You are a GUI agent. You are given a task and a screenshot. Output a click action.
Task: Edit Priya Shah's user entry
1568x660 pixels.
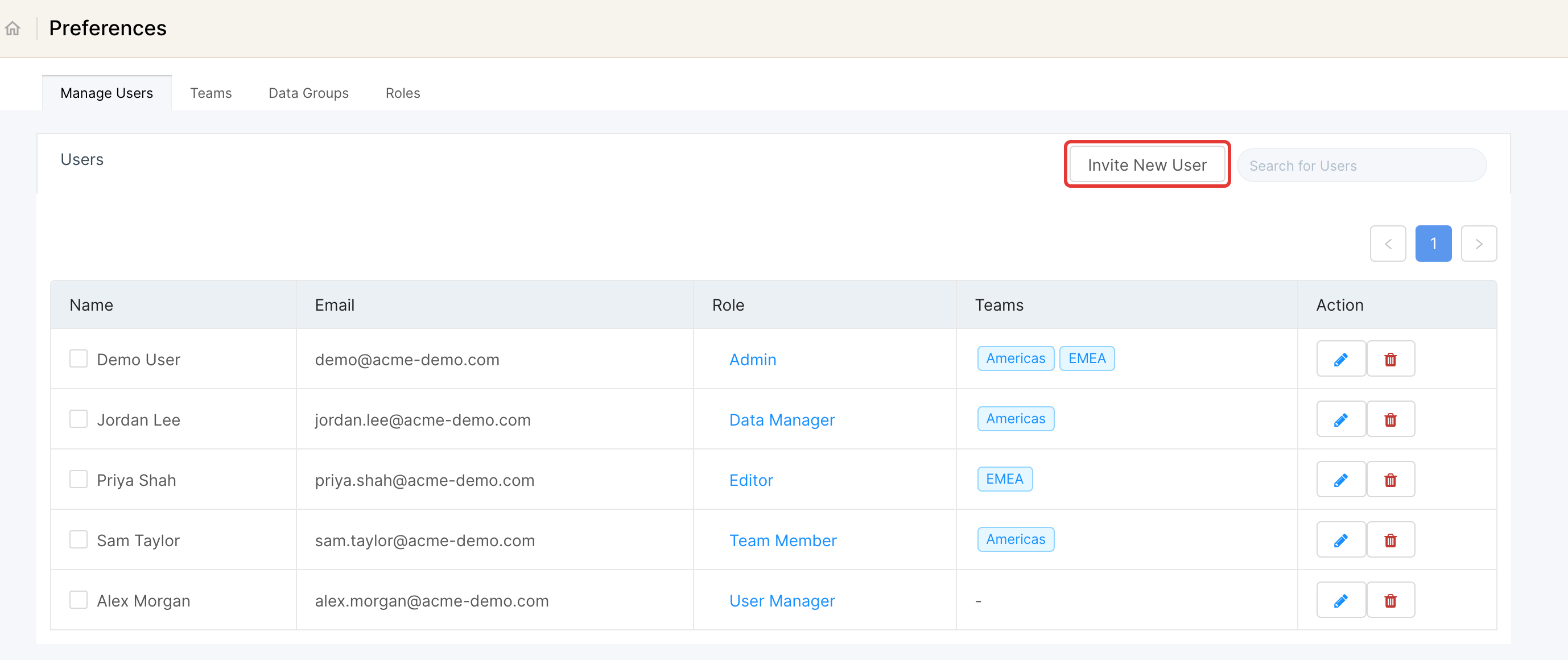(1341, 480)
